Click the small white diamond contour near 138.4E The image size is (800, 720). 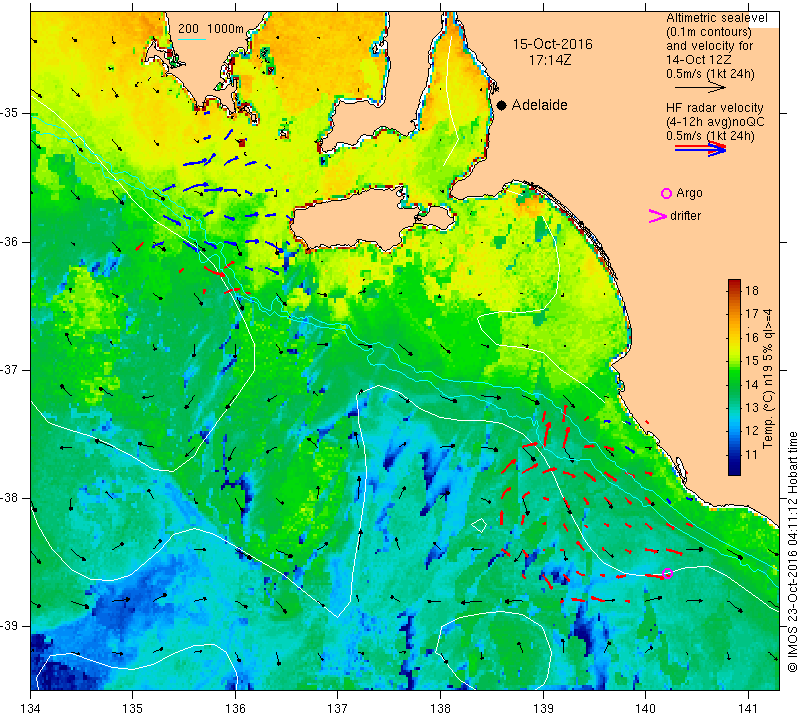[479, 525]
